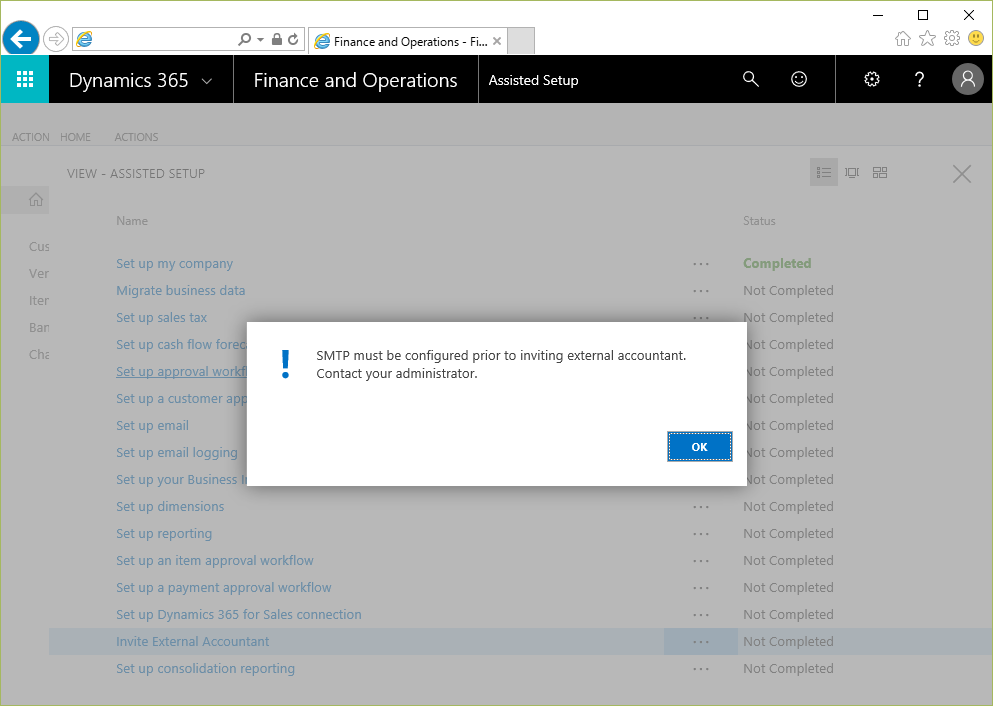Viewport: 993px width, 706px height.
Task: Open the feedback smiley in Dynamics header
Action: [799, 79]
